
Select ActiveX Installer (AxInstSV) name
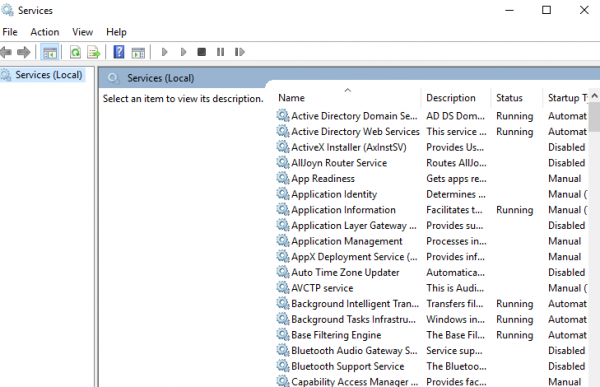[x=349, y=147]
